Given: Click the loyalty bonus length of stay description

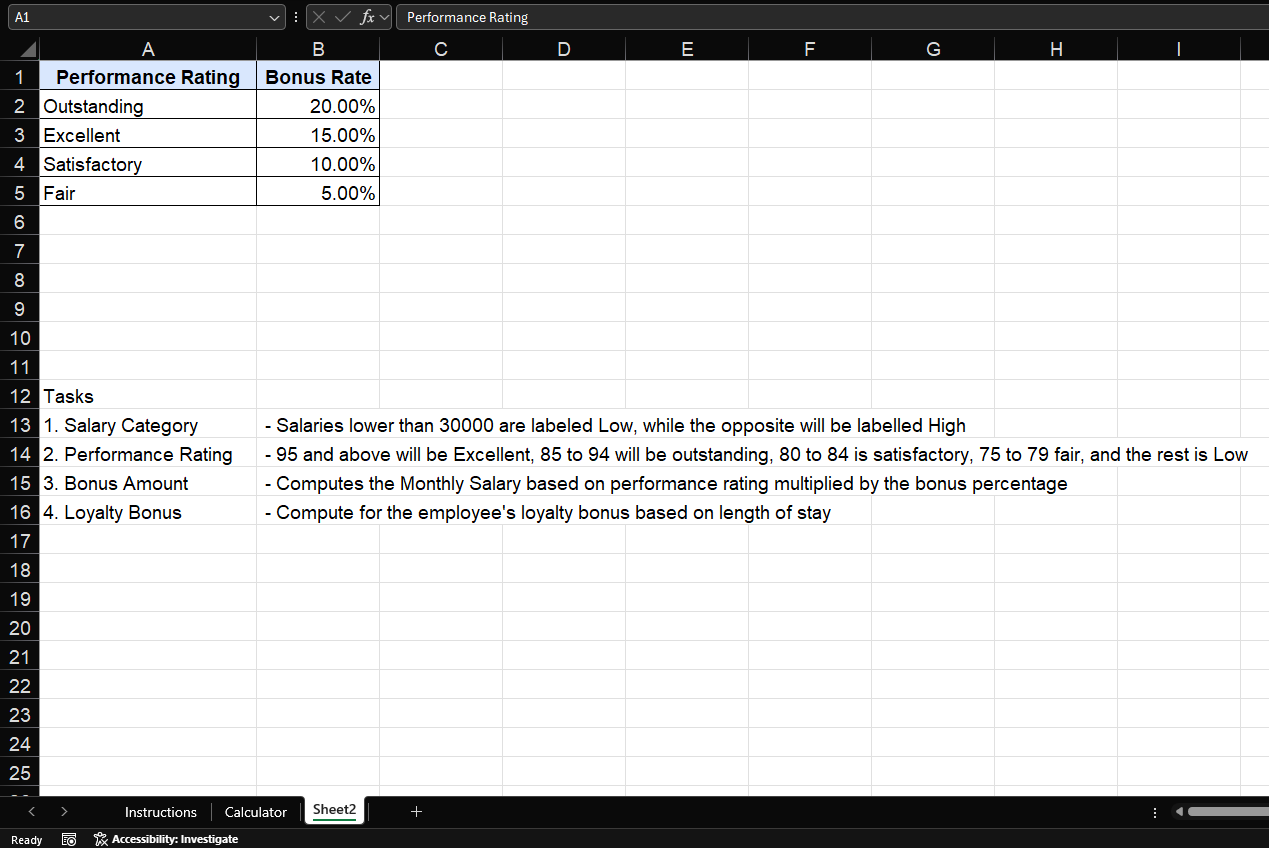Looking at the screenshot, I should [x=548, y=512].
